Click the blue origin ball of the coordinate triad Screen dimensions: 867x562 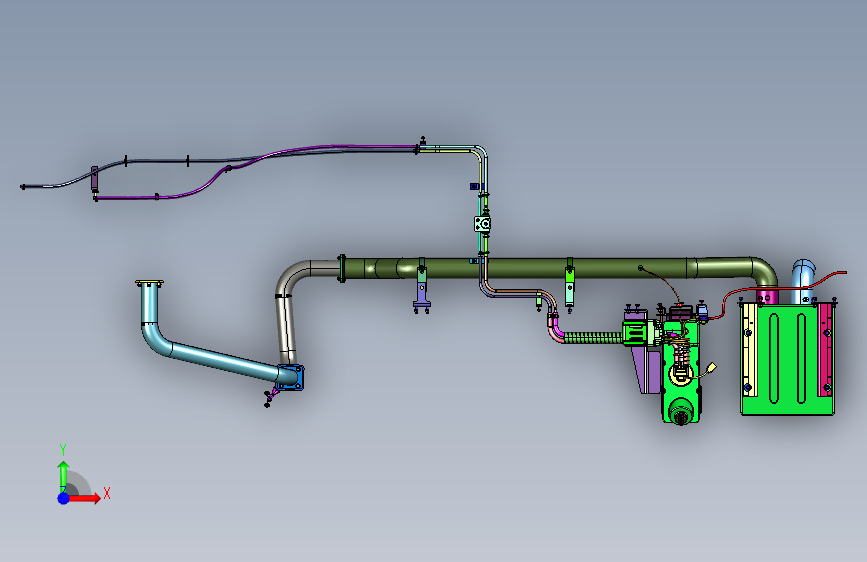[63, 498]
